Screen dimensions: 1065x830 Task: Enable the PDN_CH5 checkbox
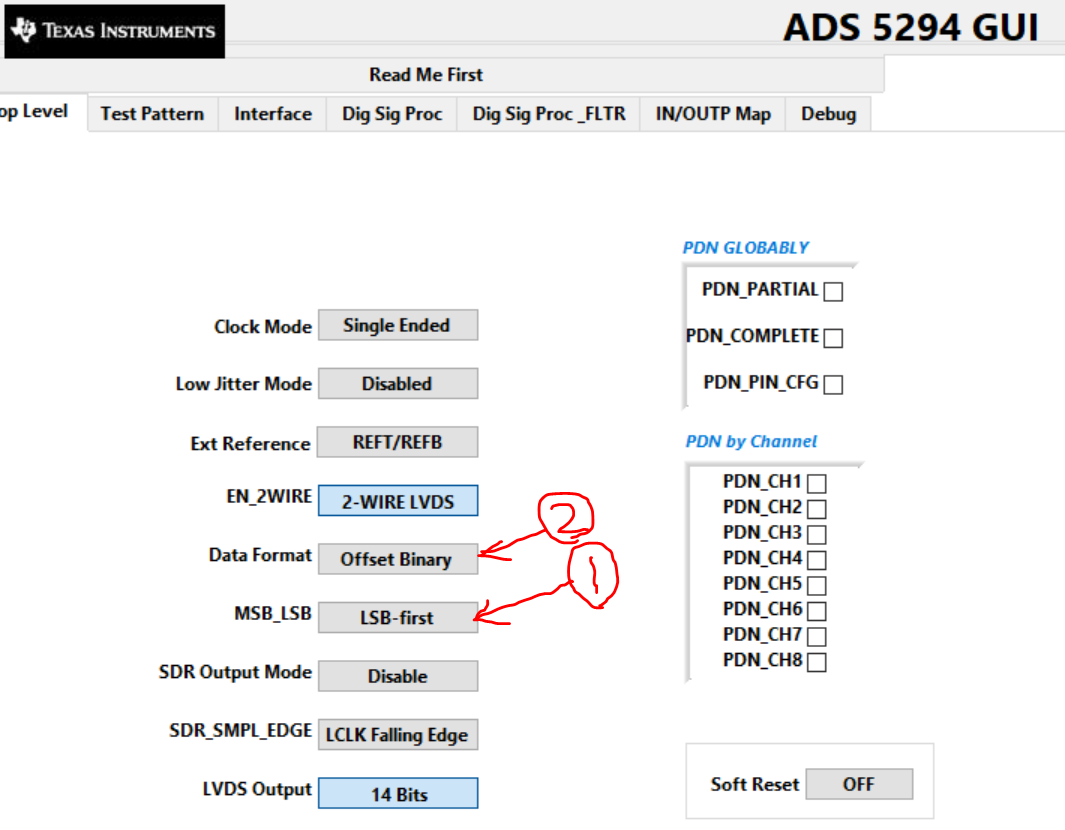817,585
